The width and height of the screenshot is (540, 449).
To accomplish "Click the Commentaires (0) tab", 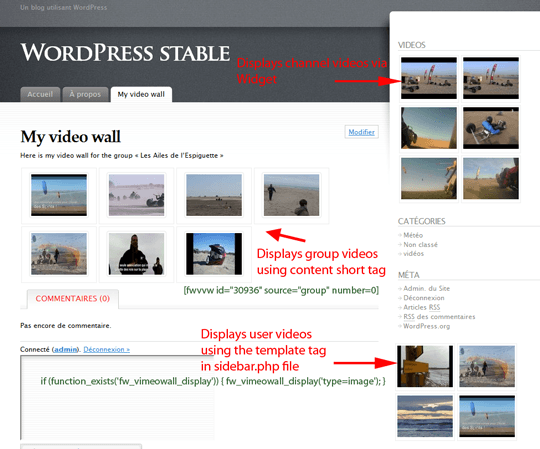I will pos(73,299).
